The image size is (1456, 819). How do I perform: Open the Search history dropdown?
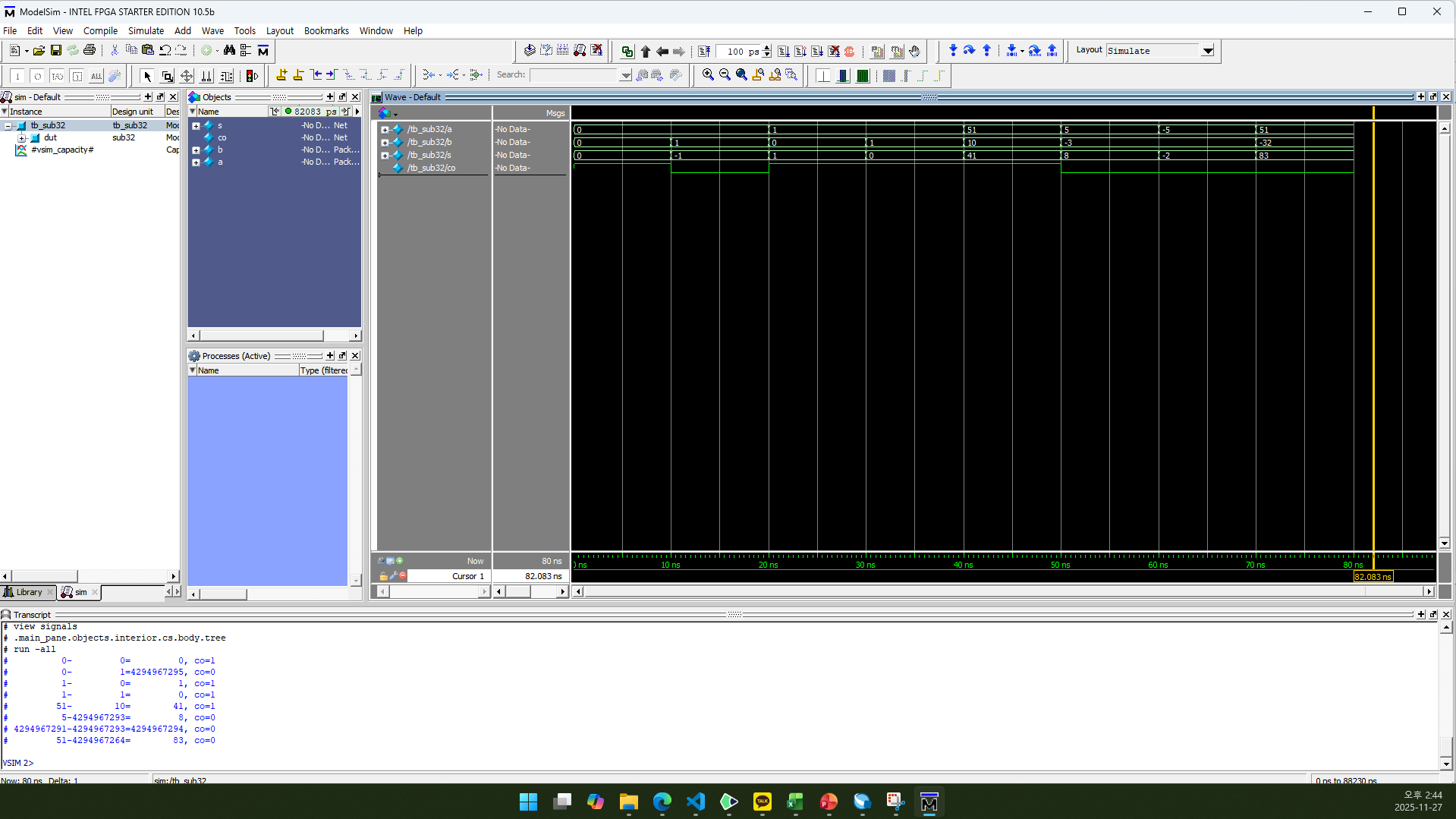pos(624,74)
